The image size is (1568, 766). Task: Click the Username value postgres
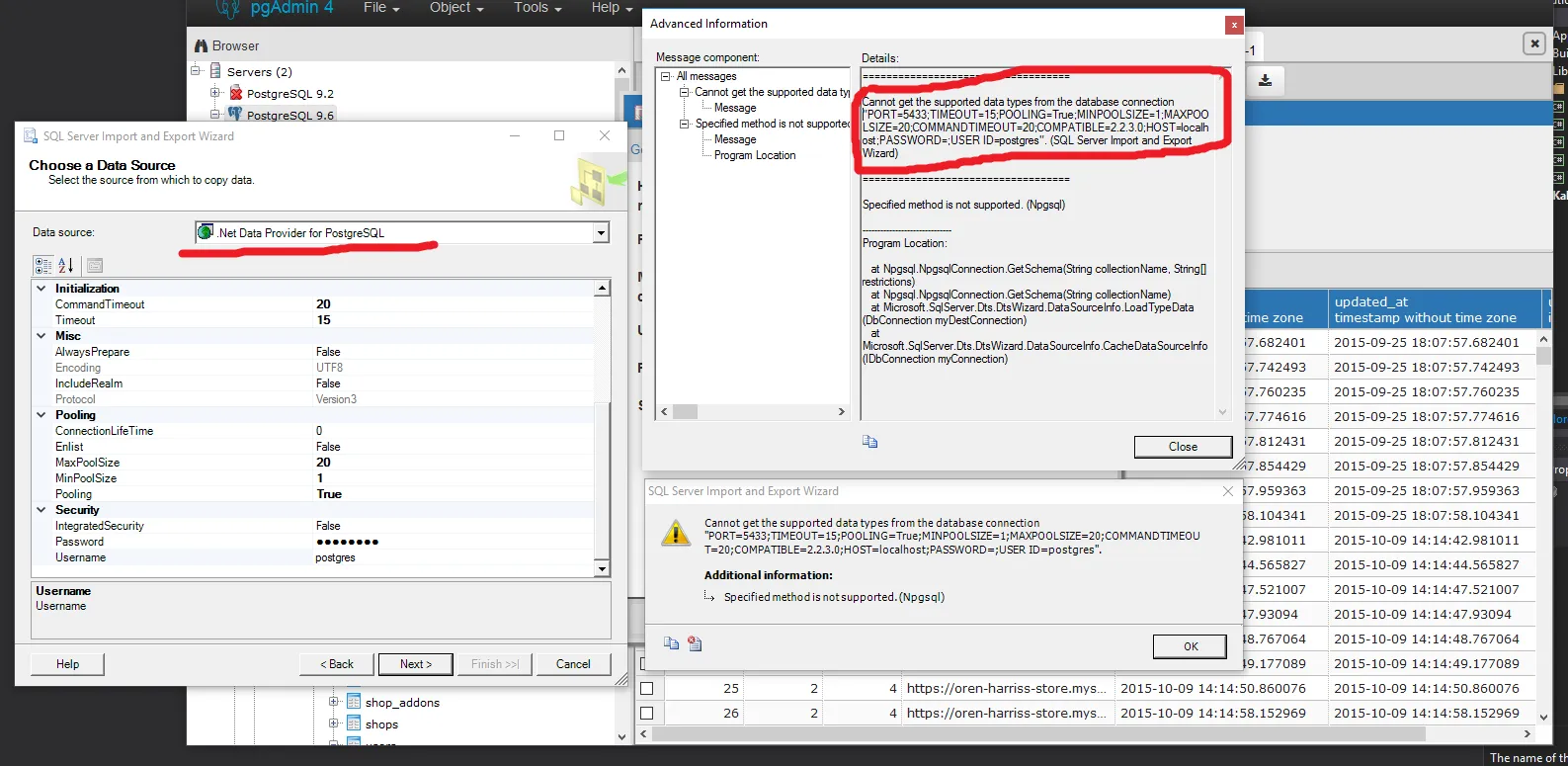coord(335,557)
